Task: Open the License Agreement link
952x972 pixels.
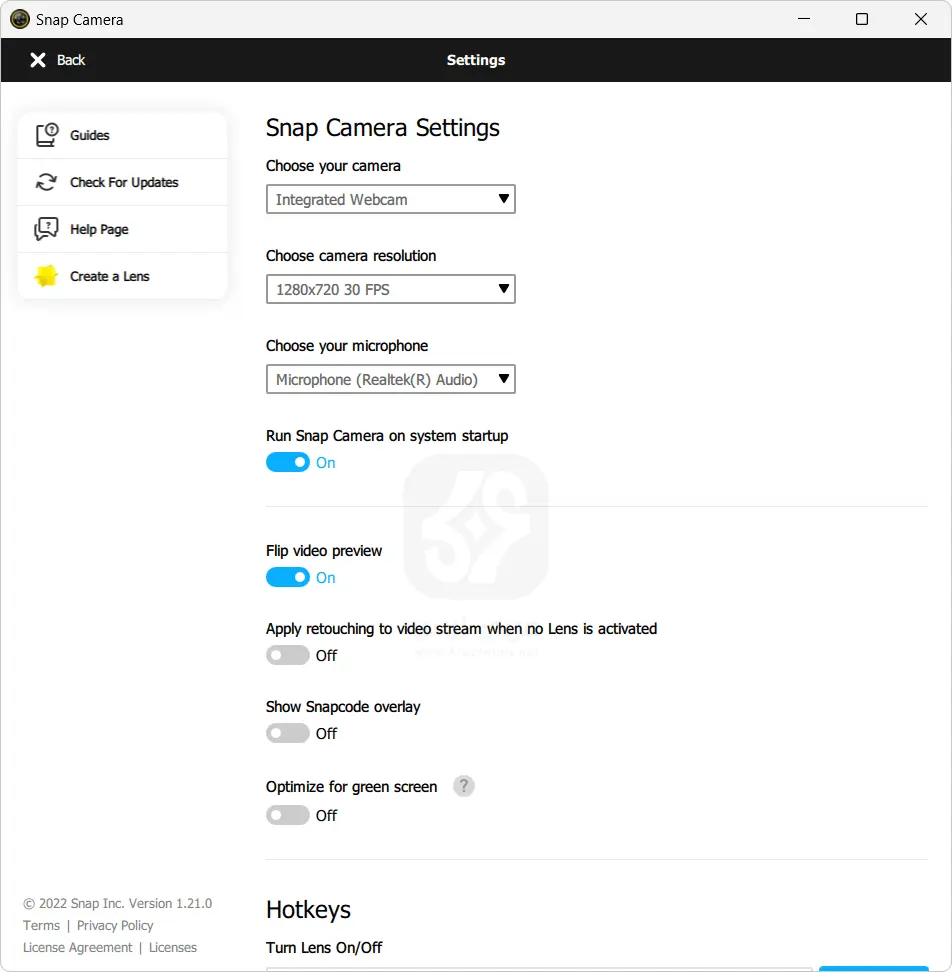Action: pos(78,947)
